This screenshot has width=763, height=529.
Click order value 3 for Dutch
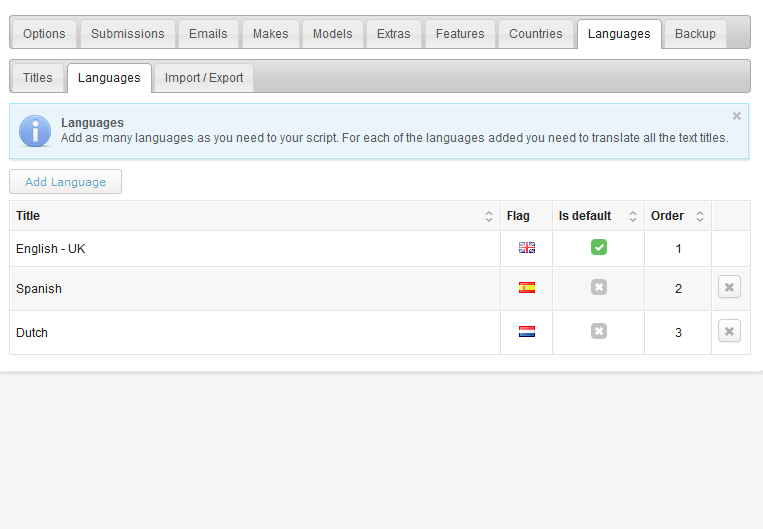click(x=678, y=332)
